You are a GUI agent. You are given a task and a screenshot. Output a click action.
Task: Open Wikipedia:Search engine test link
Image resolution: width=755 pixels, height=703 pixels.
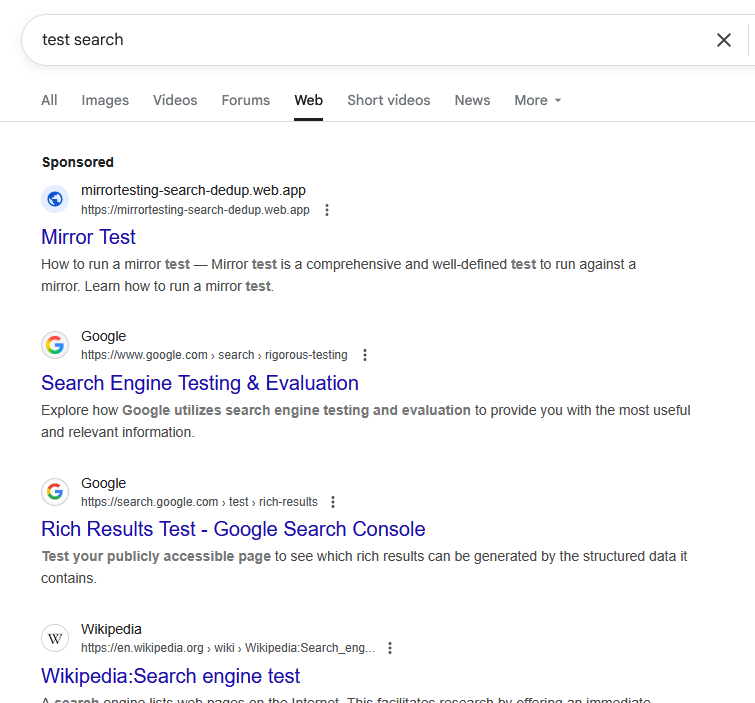pos(170,676)
